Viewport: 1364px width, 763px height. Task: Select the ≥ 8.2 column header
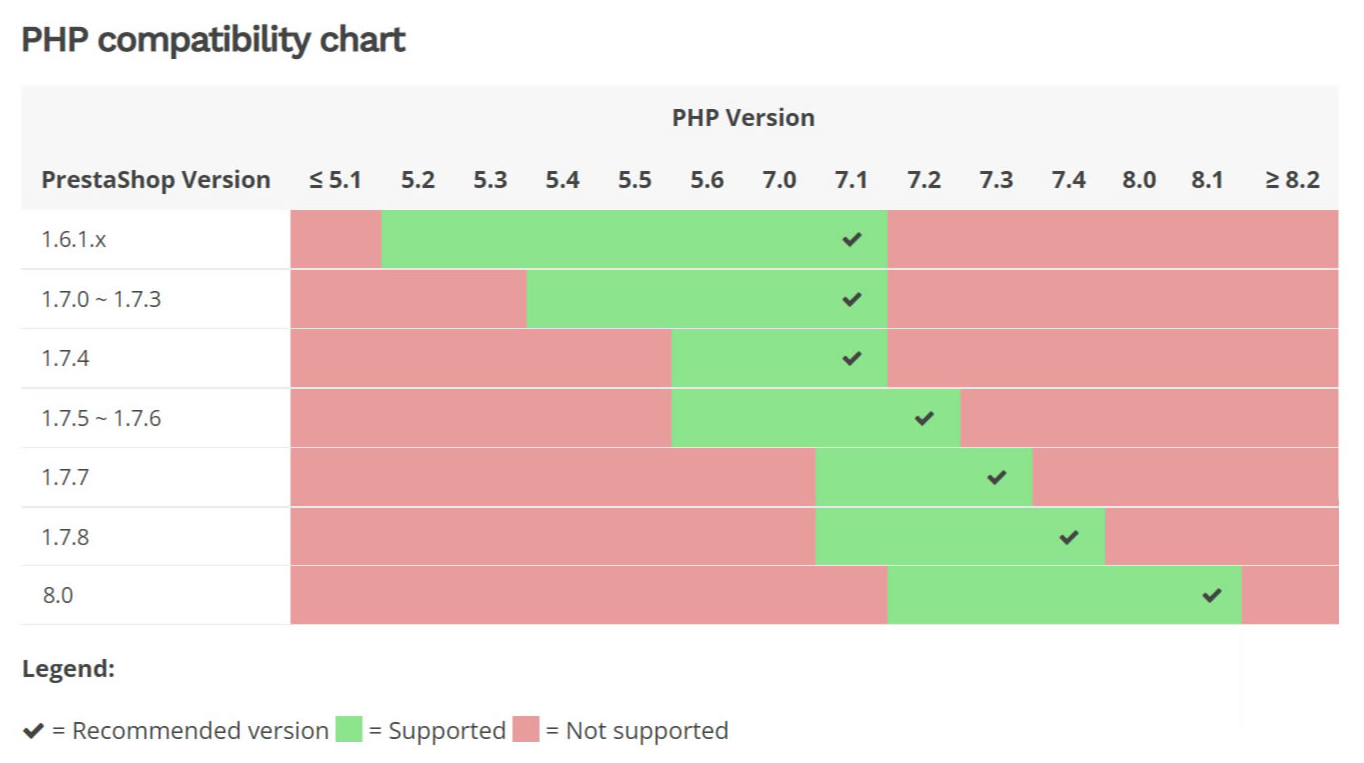[x=1292, y=180]
